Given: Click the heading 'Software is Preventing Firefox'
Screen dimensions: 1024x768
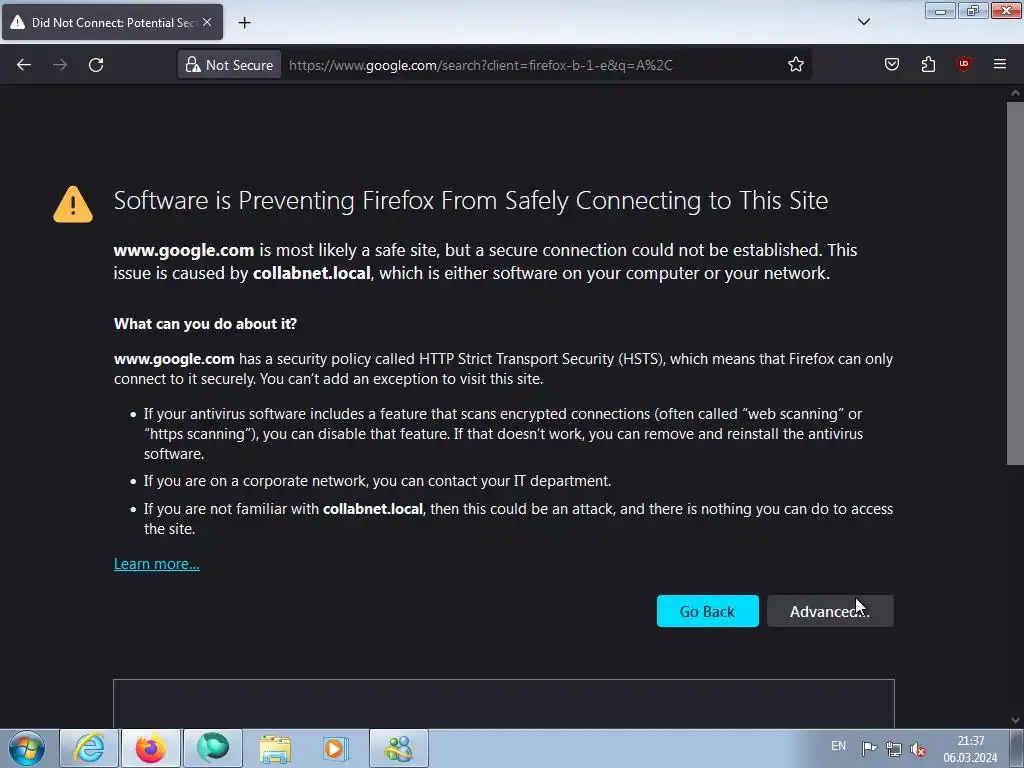Looking at the screenshot, I should coord(471,200).
